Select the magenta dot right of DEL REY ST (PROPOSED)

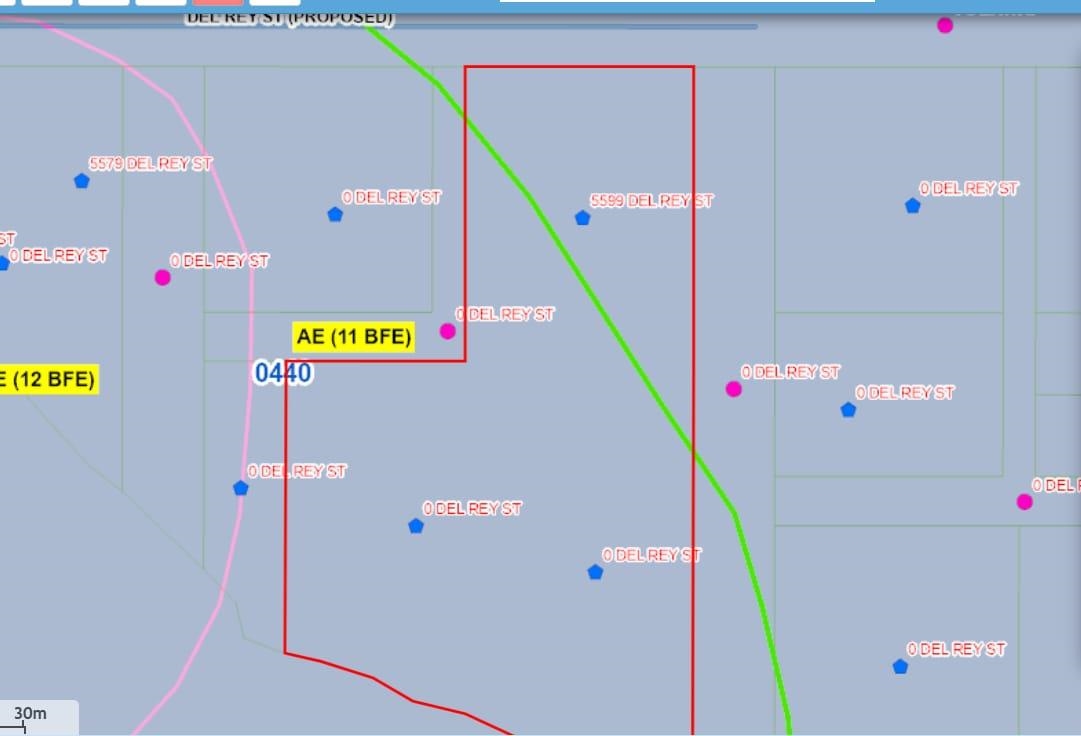point(944,25)
